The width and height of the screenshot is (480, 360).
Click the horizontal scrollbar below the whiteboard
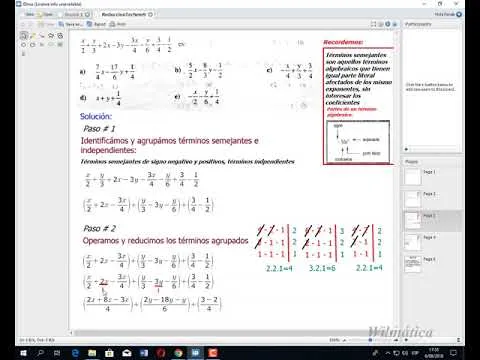(x=233, y=333)
